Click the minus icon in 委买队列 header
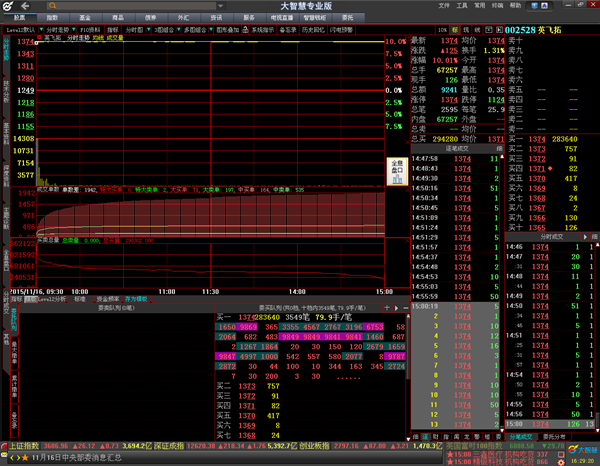Viewport: 600px width, 466px height. pos(406,308)
